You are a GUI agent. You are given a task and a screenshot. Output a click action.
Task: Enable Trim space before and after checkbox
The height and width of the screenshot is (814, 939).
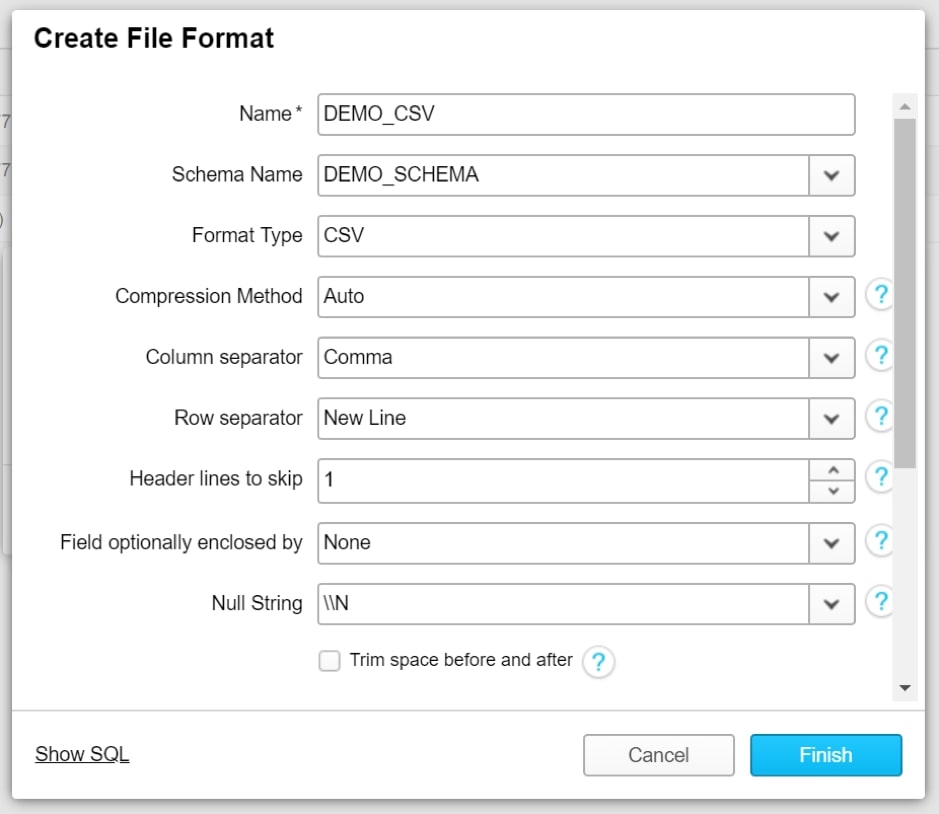point(329,661)
